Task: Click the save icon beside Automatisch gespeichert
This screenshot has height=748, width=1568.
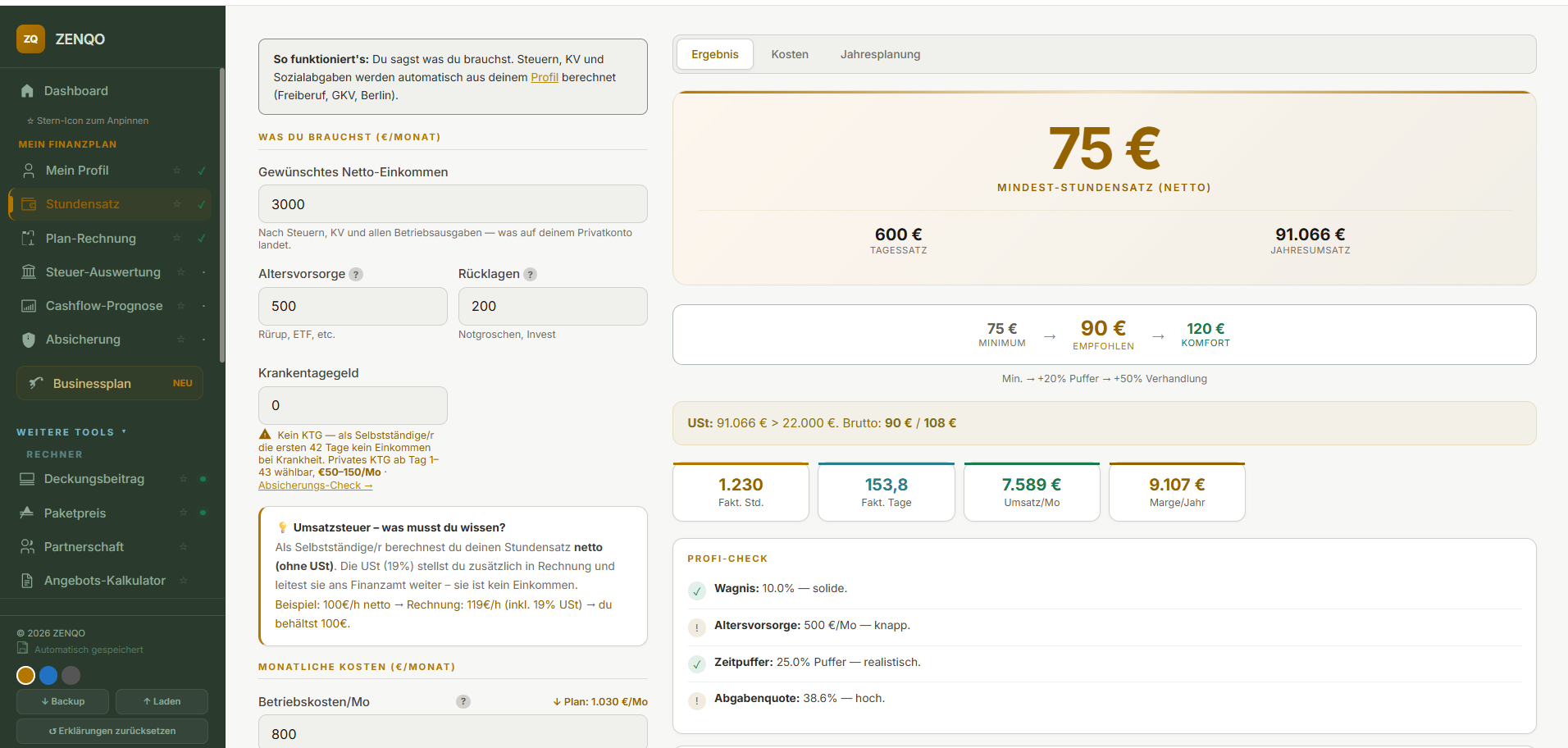Action: [23, 649]
